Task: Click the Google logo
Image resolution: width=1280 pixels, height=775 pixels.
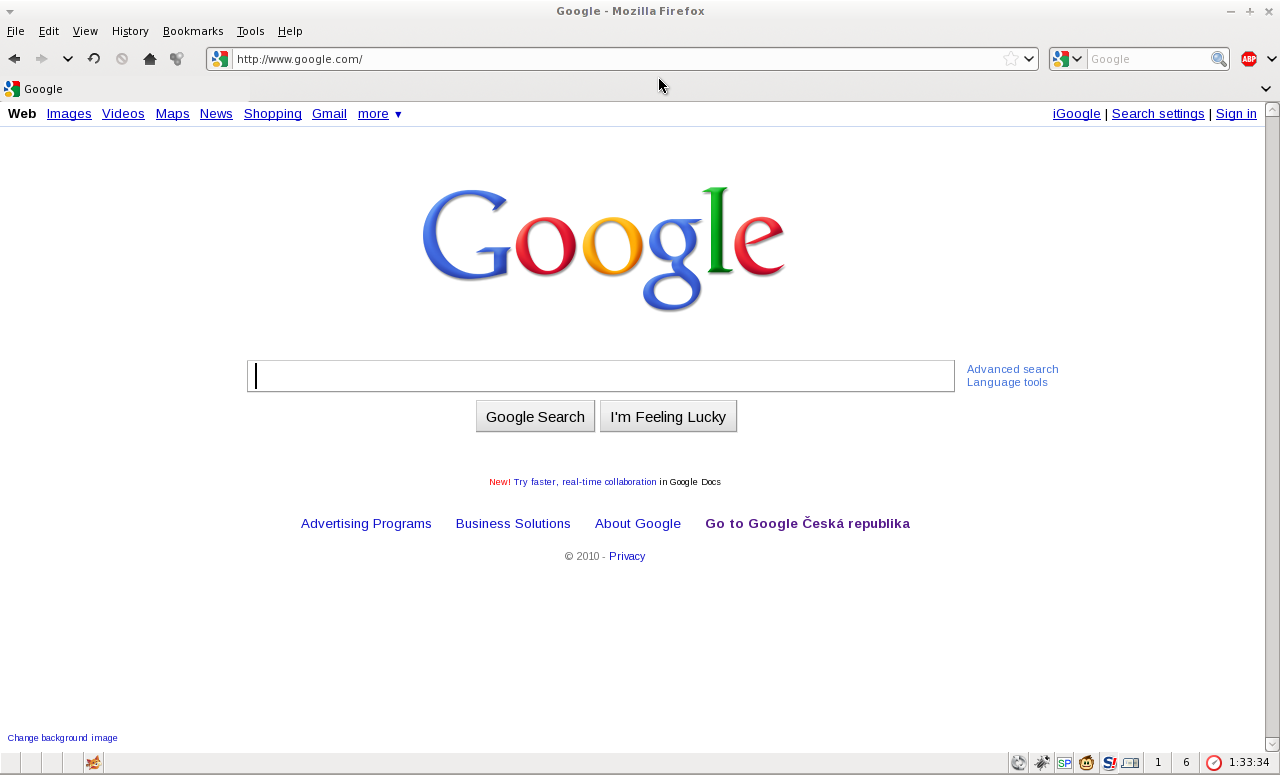Action: coord(604,249)
